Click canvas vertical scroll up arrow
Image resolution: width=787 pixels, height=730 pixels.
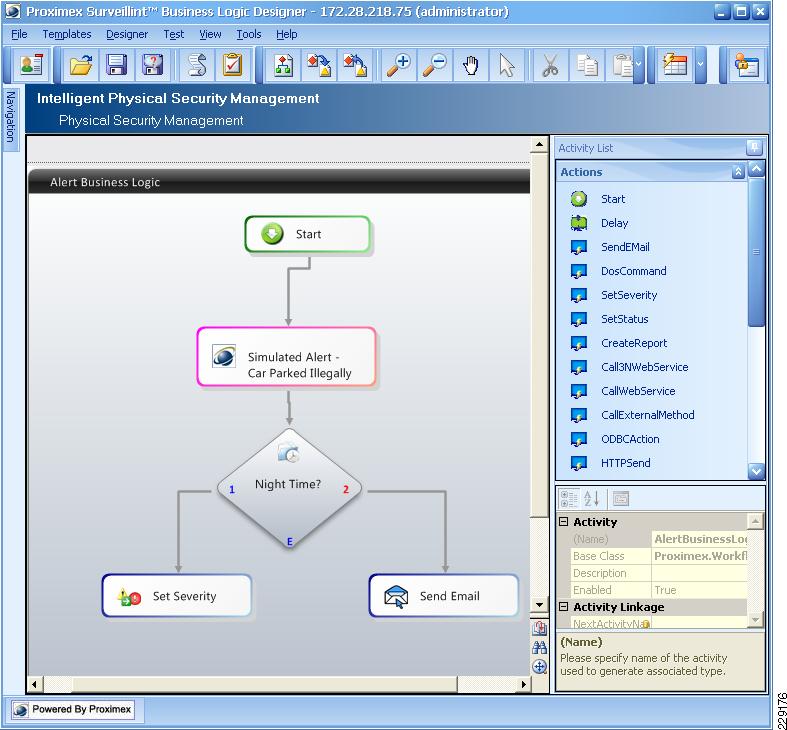point(540,145)
